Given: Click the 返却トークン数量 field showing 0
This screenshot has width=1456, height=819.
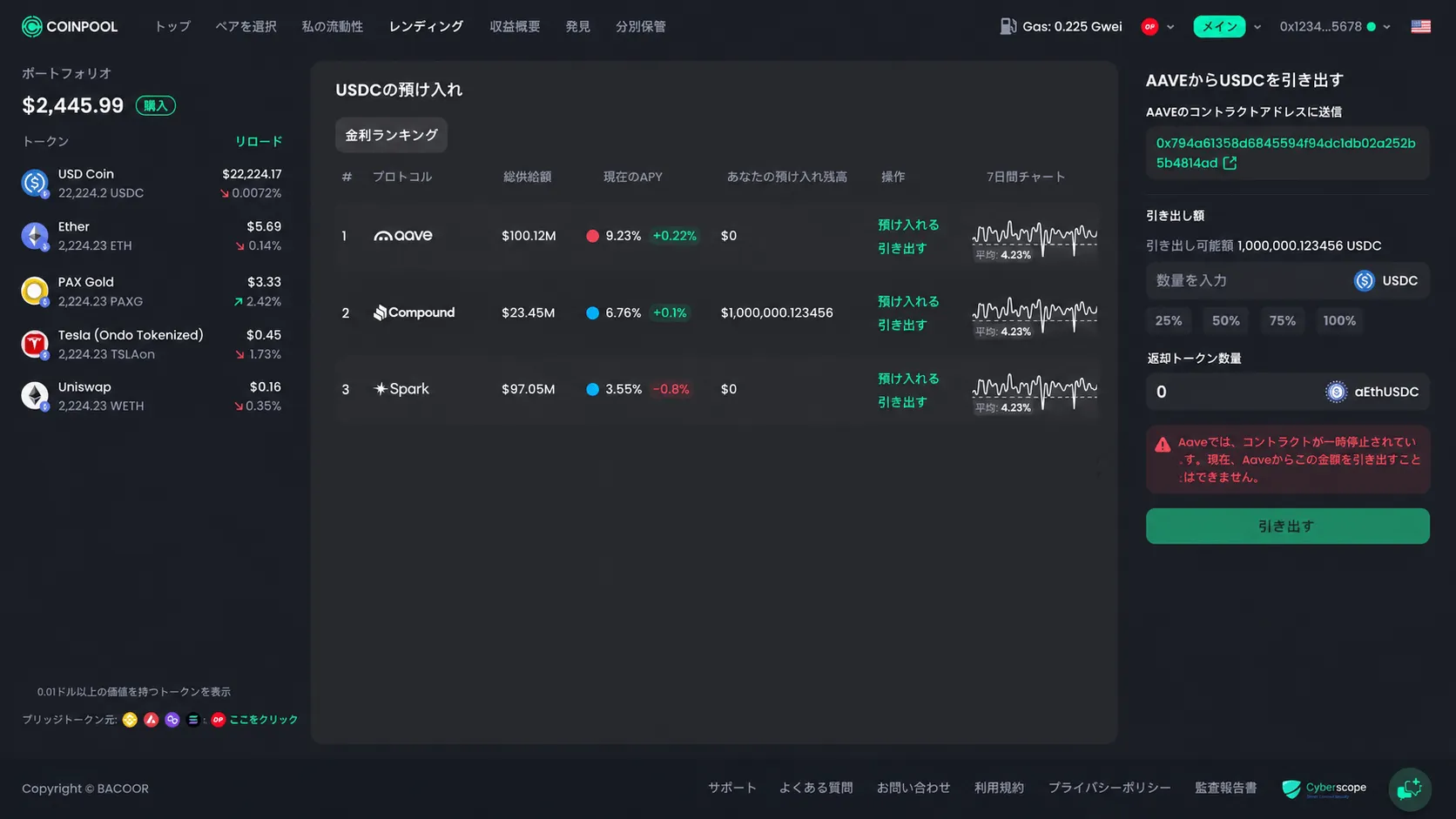Looking at the screenshot, I should tap(1287, 392).
